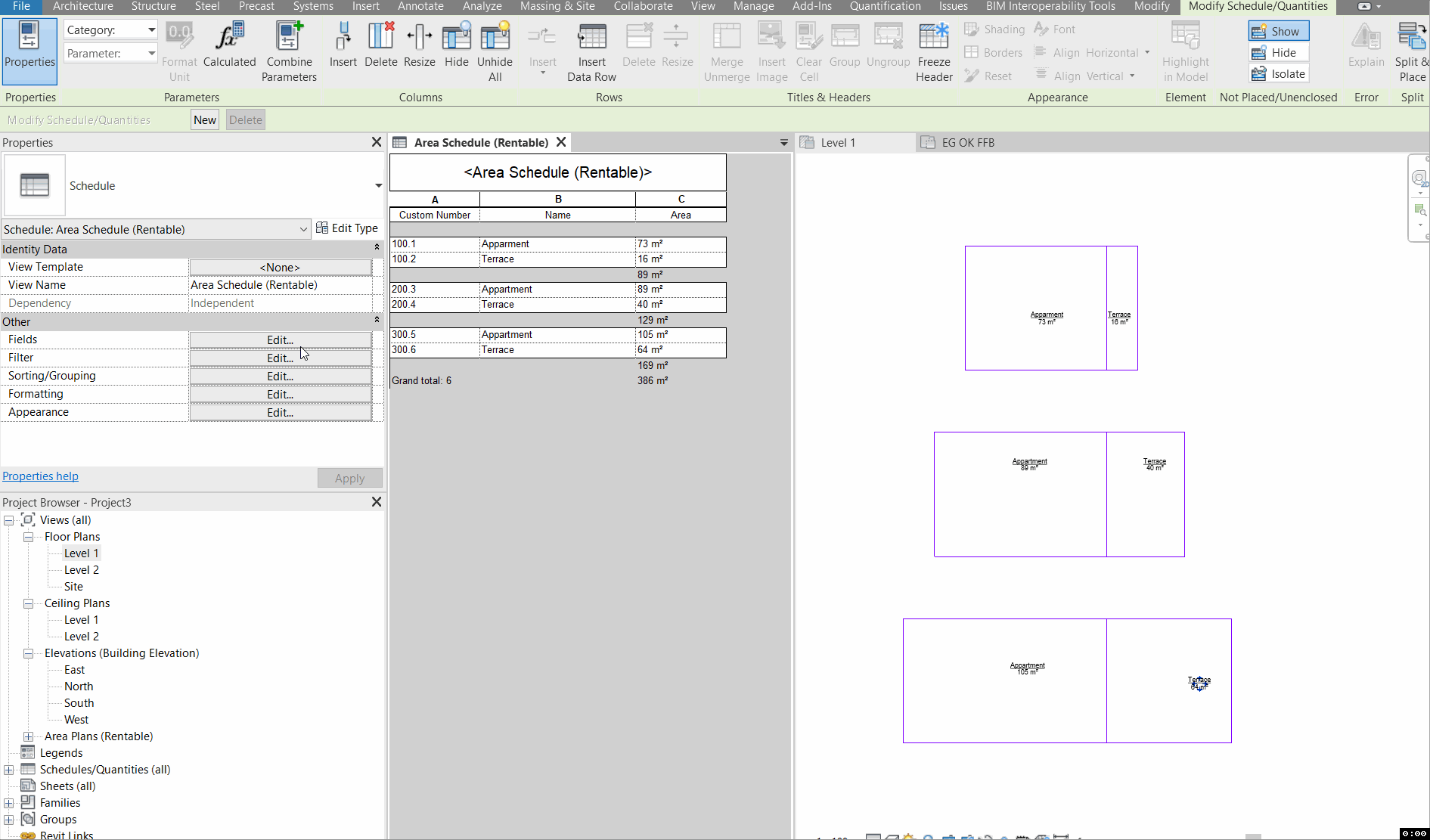
Task: Collapse the Floor Plans tree node
Action: point(28,537)
